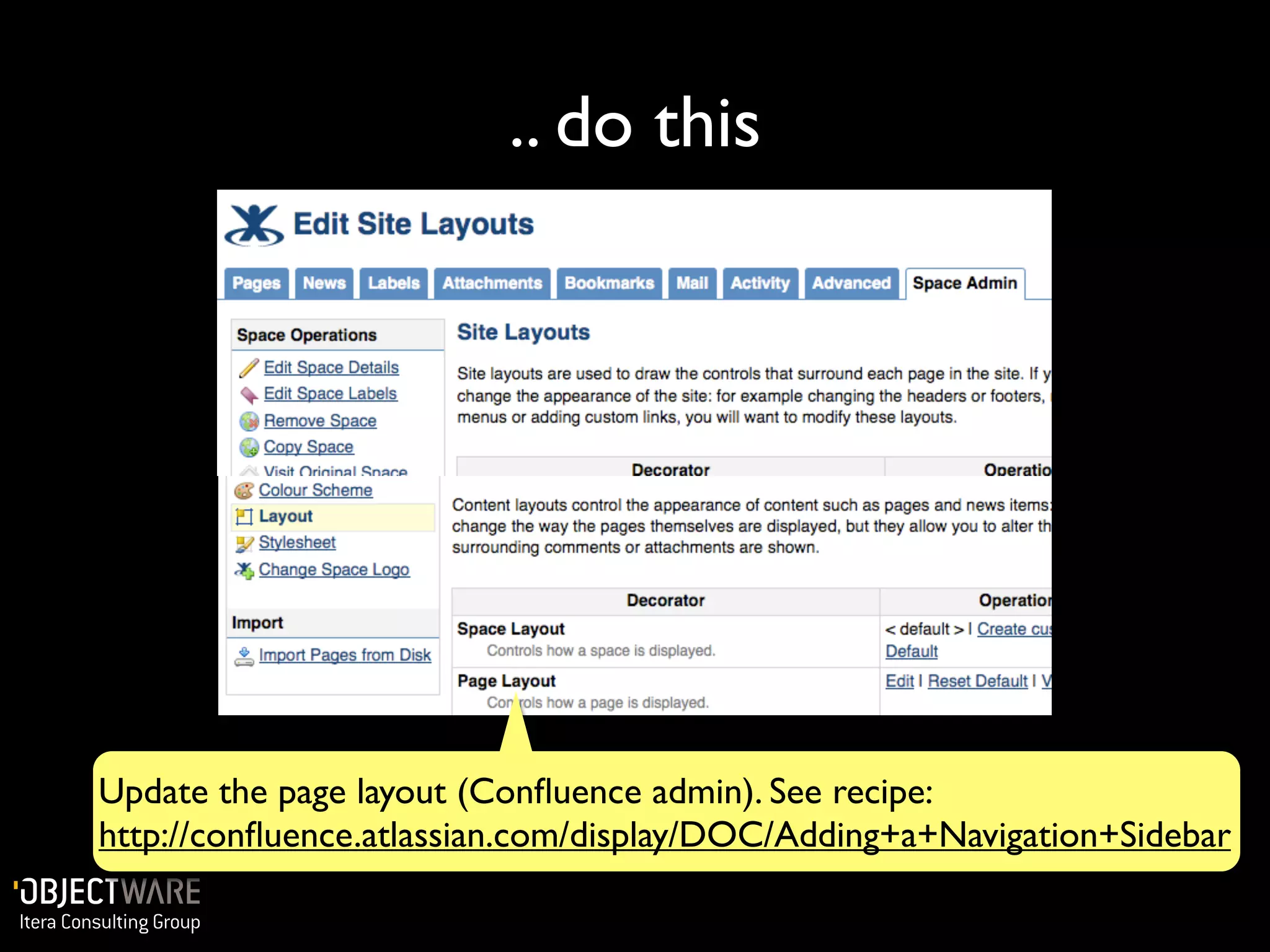Click the globe icon next to Remove Space

[249, 421]
